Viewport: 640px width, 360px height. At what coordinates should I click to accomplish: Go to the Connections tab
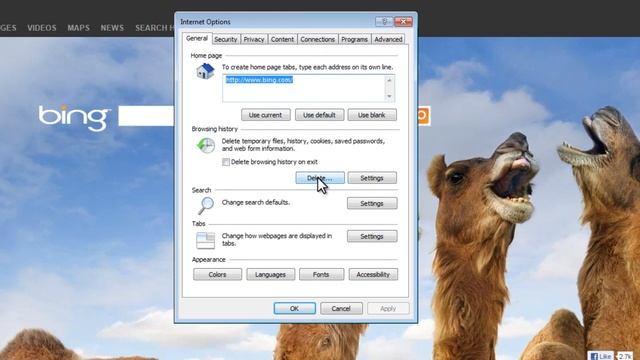click(318, 39)
